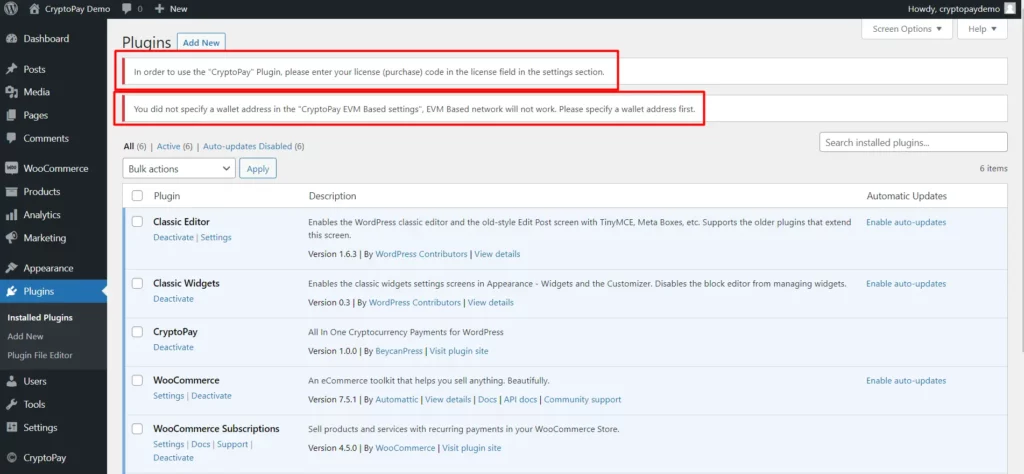Filter by Active plugins
The image size is (1024, 474).
168,146
